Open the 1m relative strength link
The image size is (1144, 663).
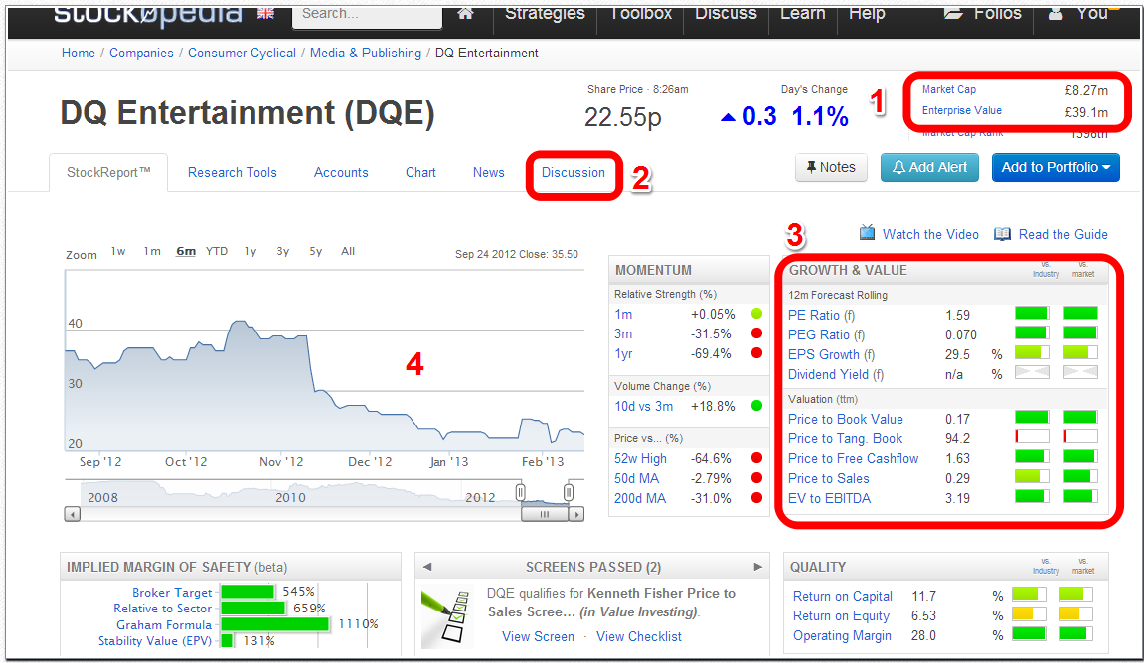(623, 314)
